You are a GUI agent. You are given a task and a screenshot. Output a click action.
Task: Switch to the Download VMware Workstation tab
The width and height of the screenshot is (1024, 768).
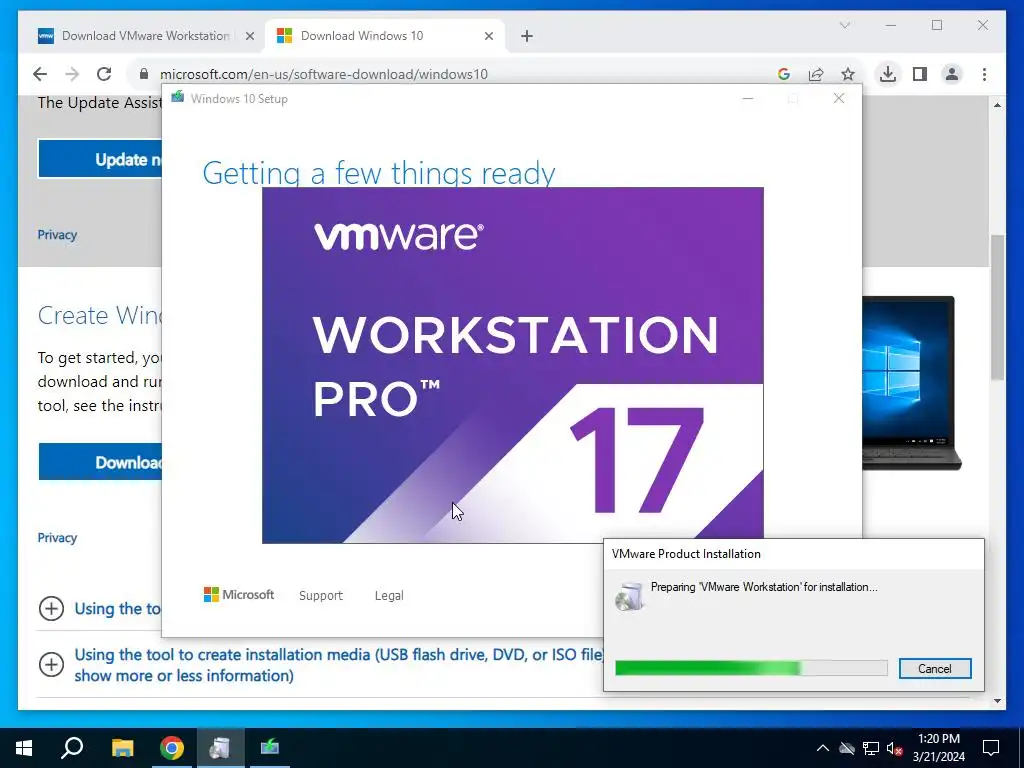click(146, 36)
